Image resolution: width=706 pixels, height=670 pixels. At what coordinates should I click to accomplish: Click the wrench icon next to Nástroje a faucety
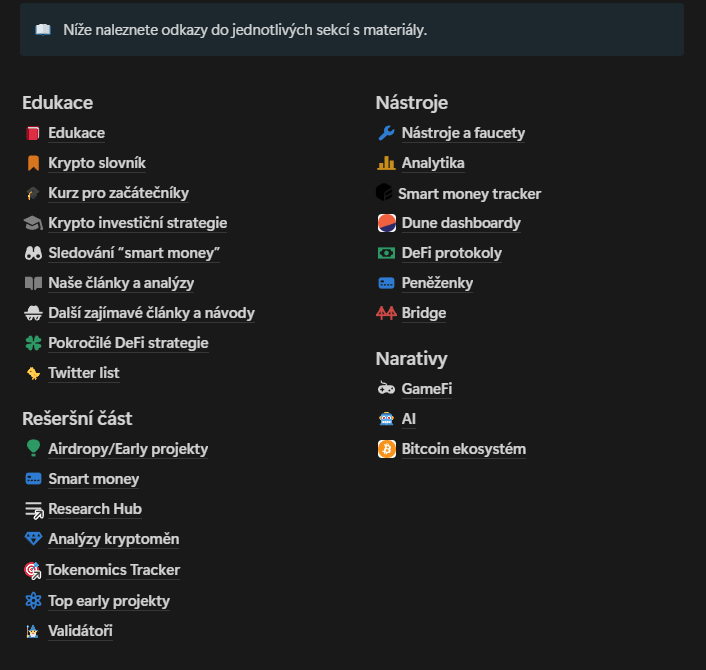[386, 133]
